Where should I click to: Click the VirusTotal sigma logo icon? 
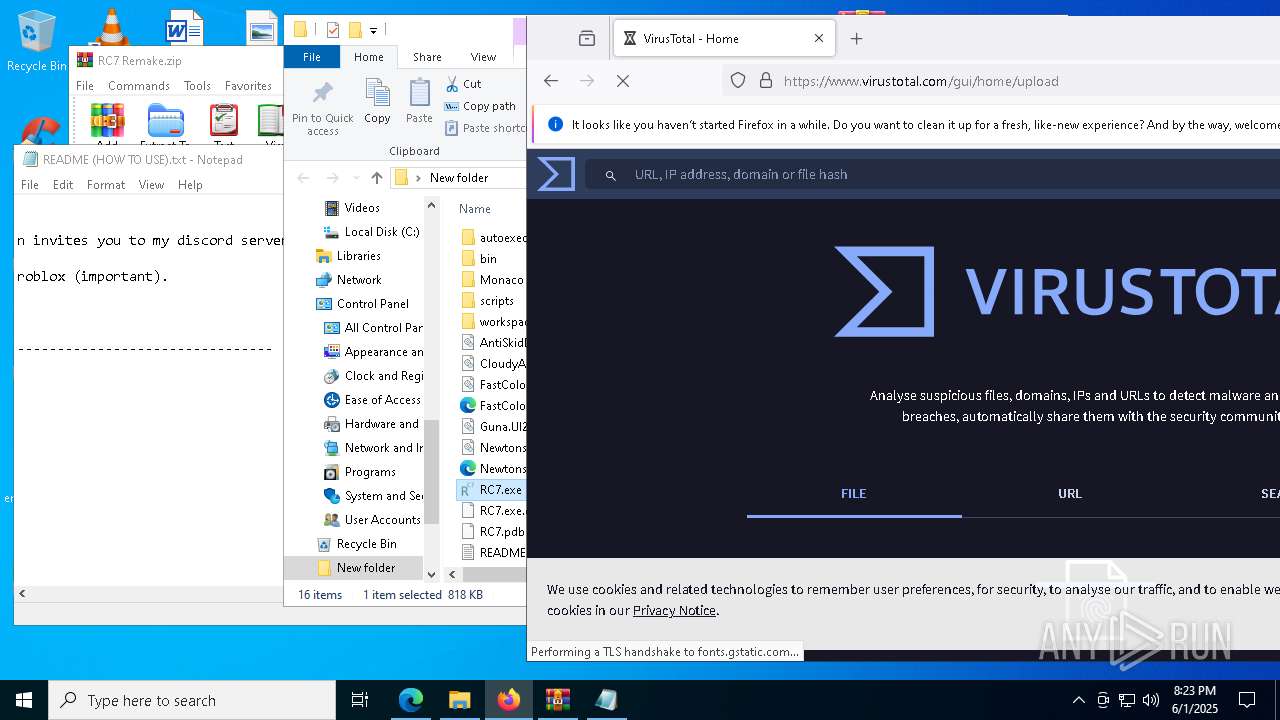pyautogui.click(x=556, y=174)
